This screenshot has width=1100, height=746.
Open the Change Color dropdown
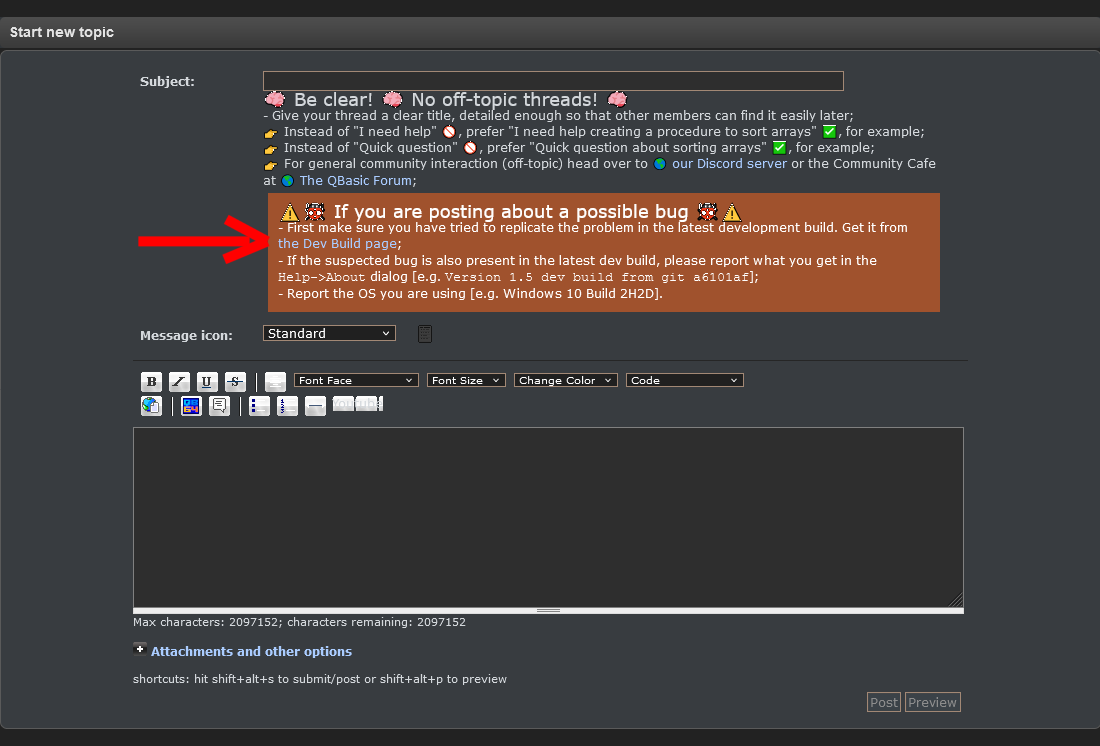(566, 380)
